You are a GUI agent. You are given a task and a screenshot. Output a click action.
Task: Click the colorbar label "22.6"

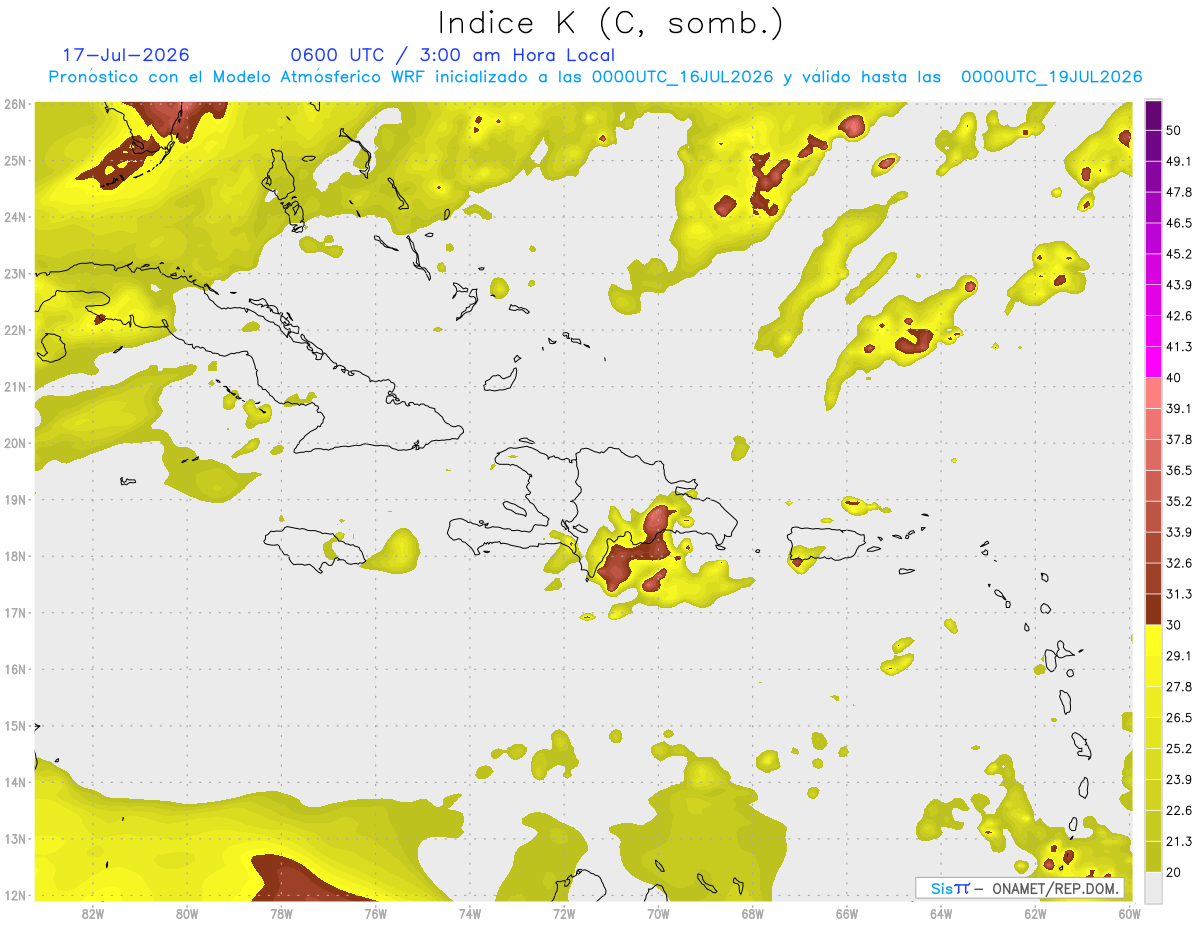[x=1178, y=811]
